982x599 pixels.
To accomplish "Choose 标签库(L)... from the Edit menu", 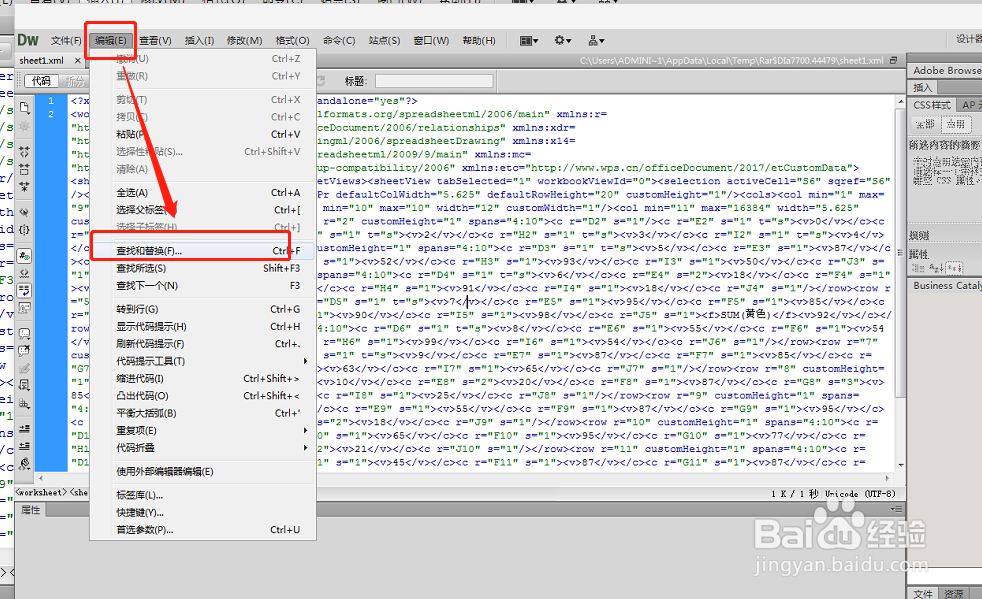I will click(x=202, y=495).
